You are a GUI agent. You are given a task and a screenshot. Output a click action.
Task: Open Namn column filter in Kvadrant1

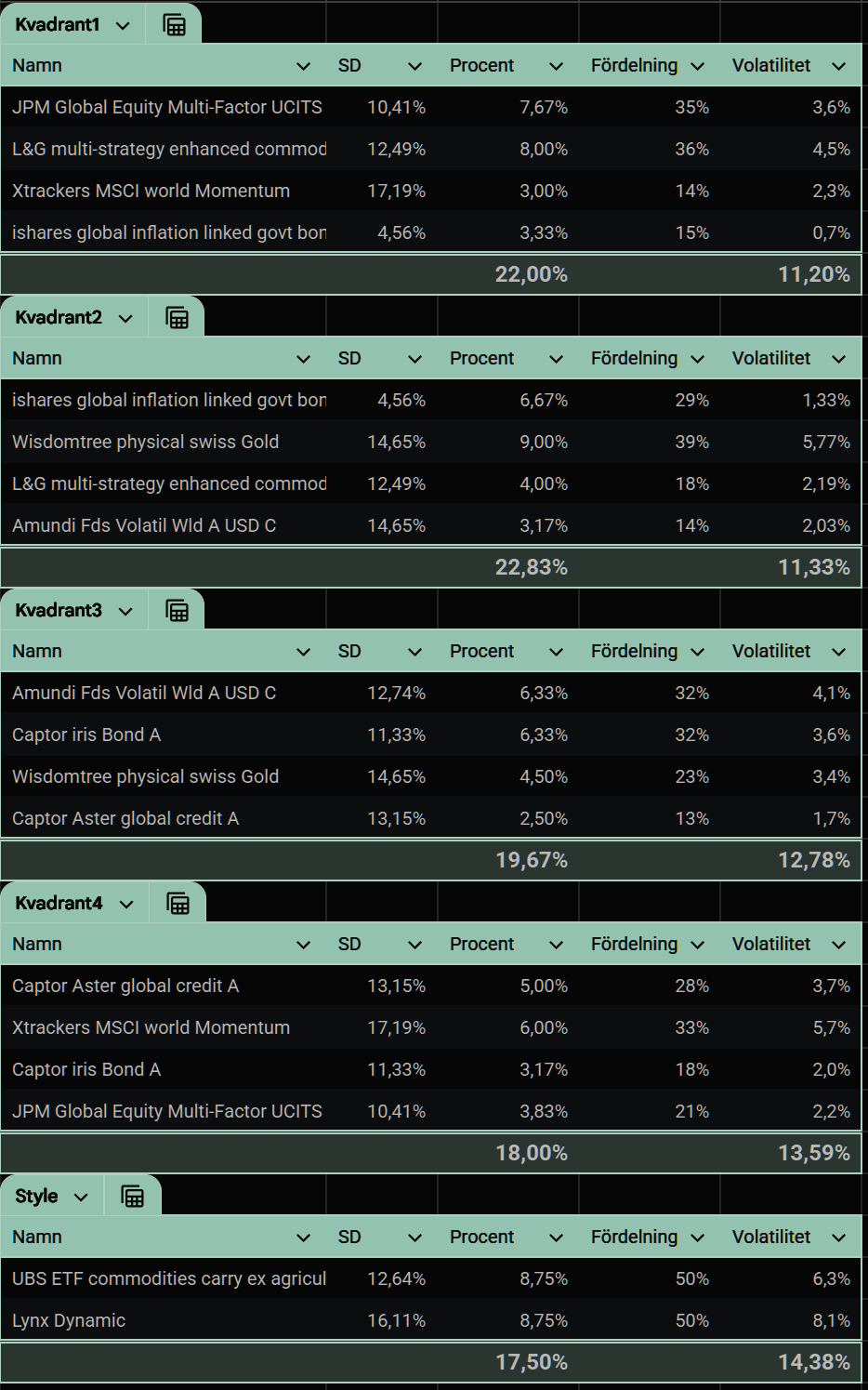pyautogui.click(x=303, y=66)
